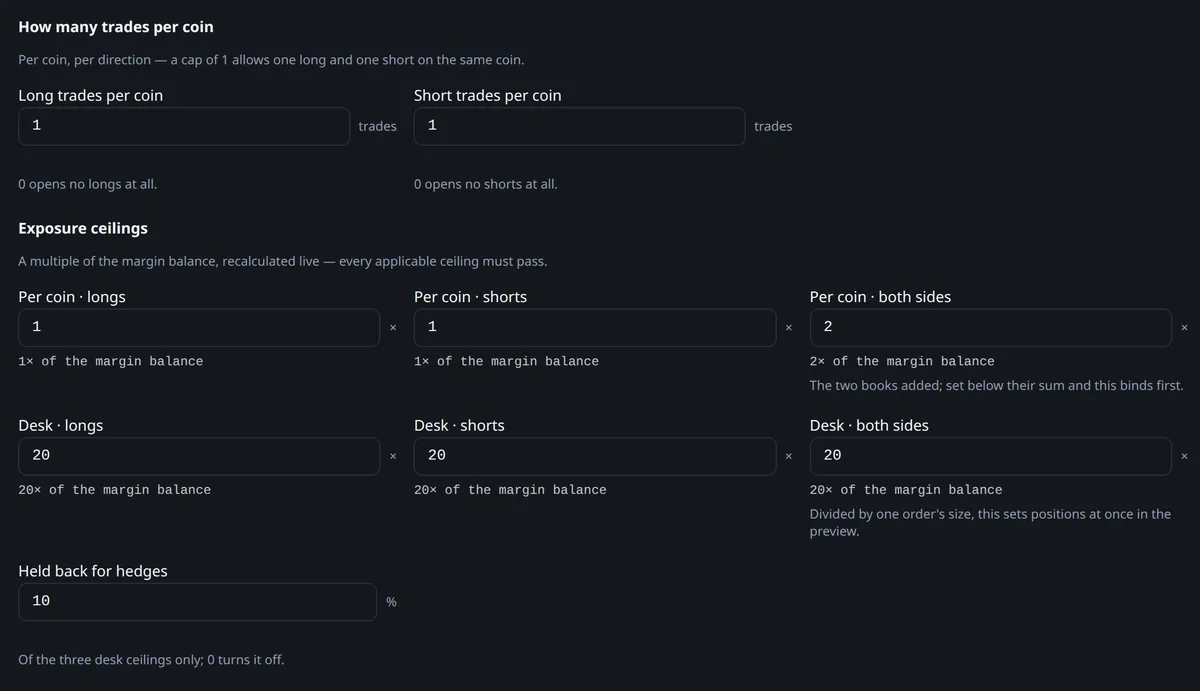Click the 'Per coin · shorts' label

pos(470,297)
